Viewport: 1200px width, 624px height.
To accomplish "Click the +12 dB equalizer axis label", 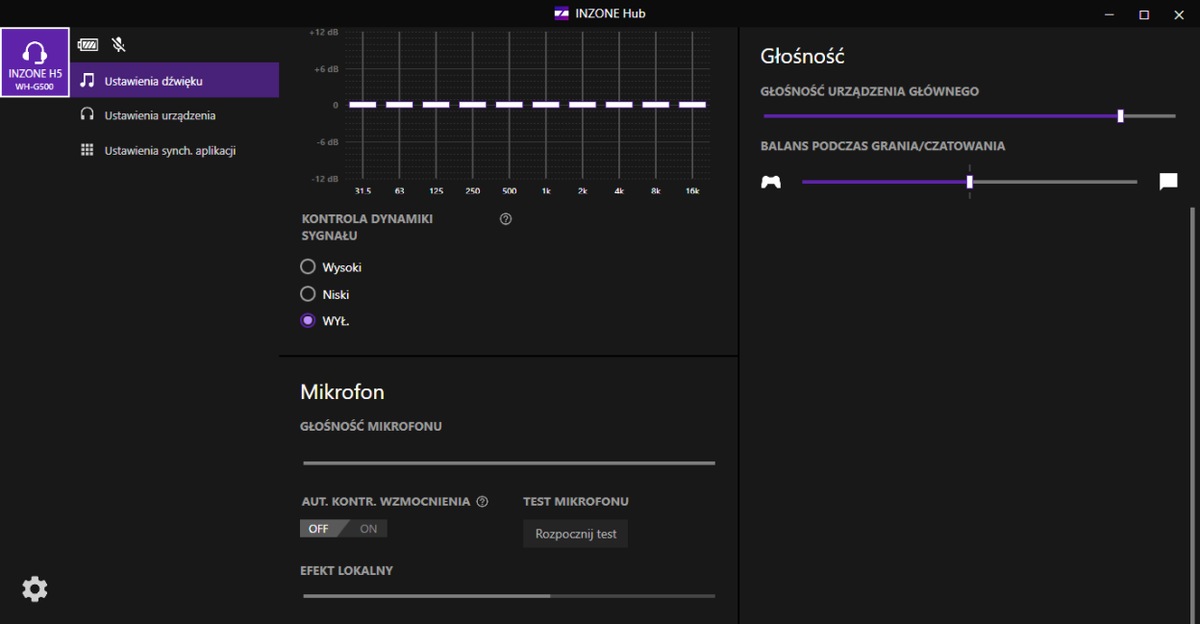I will click(324, 32).
